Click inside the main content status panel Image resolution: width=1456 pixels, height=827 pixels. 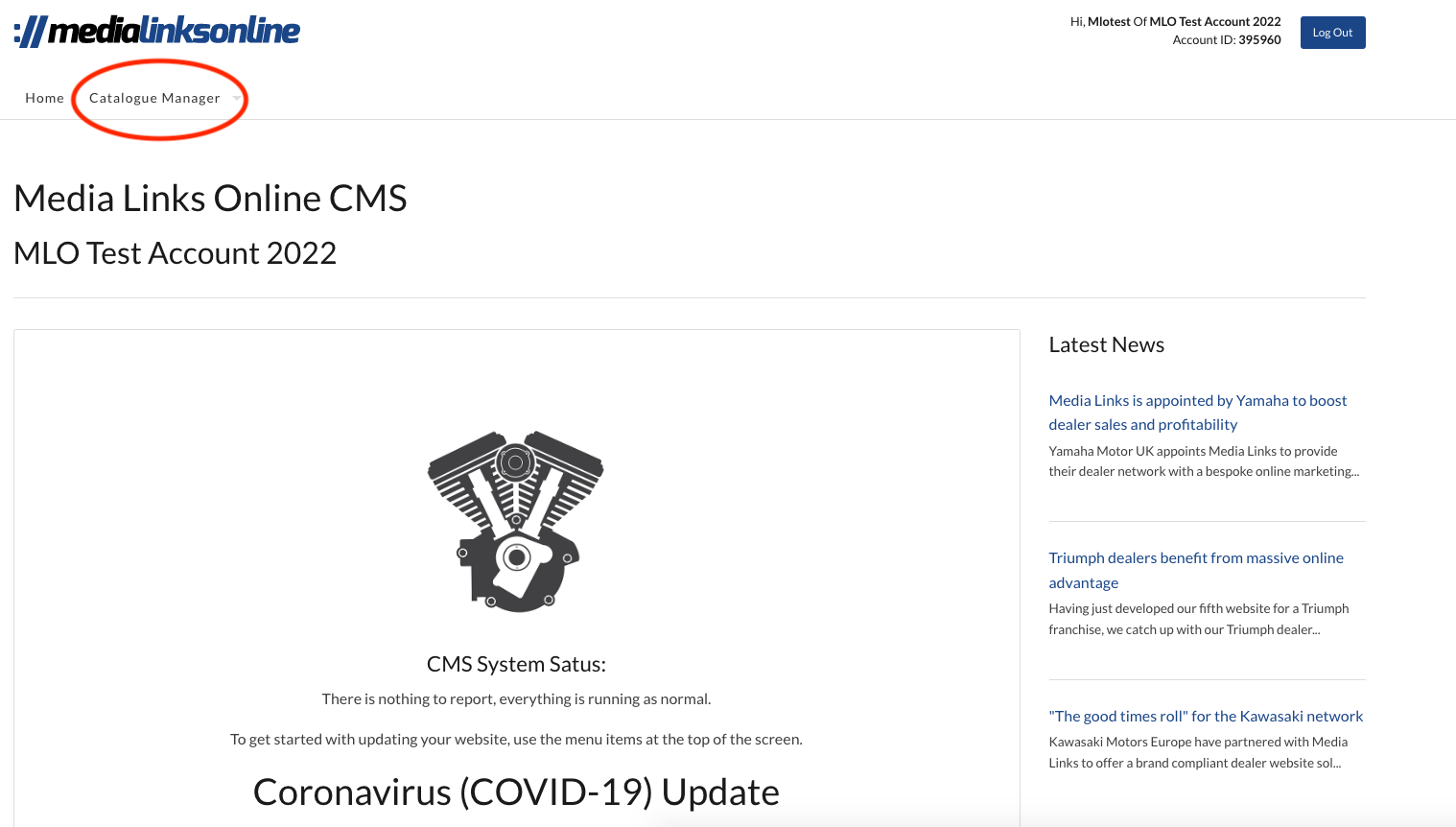[x=516, y=576]
